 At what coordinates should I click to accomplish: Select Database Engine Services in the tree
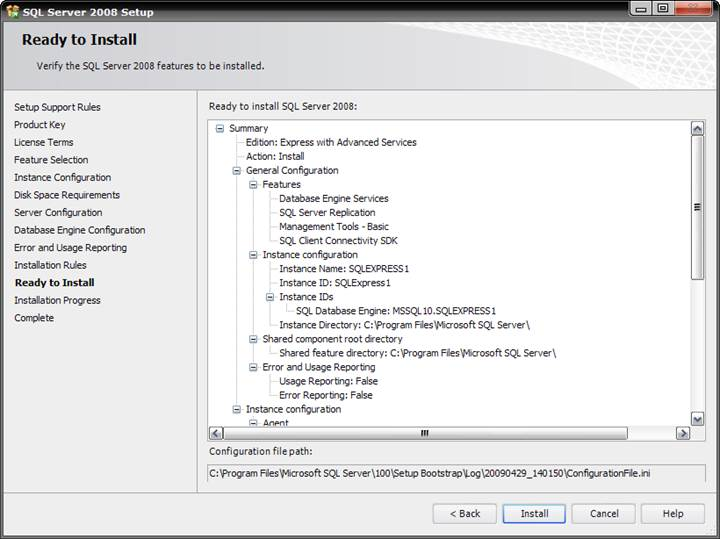point(334,199)
